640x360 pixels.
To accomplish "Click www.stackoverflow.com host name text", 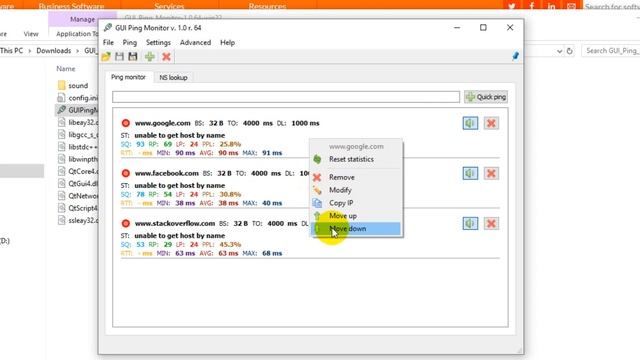I will (175, 223).
